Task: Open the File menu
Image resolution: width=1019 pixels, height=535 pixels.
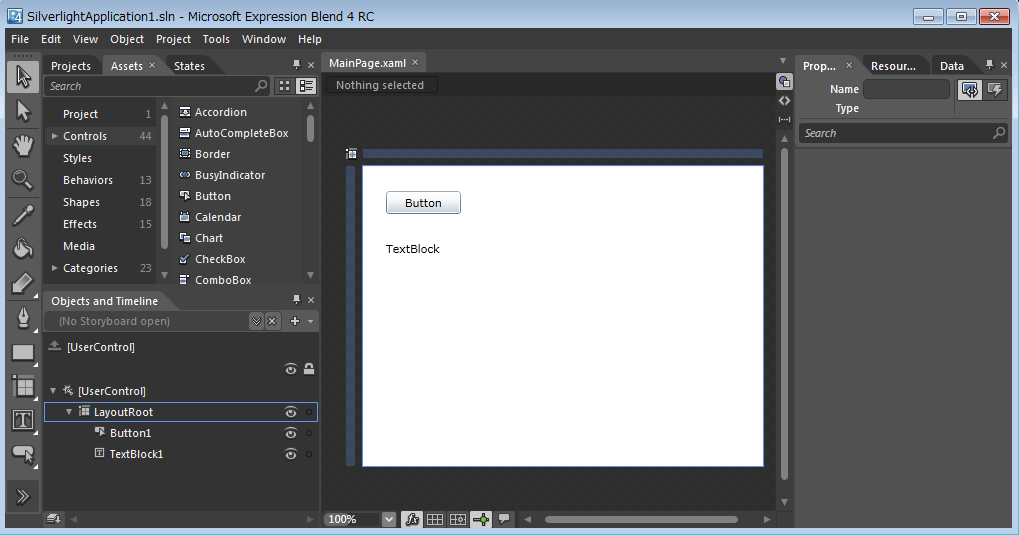Action: 20,39
